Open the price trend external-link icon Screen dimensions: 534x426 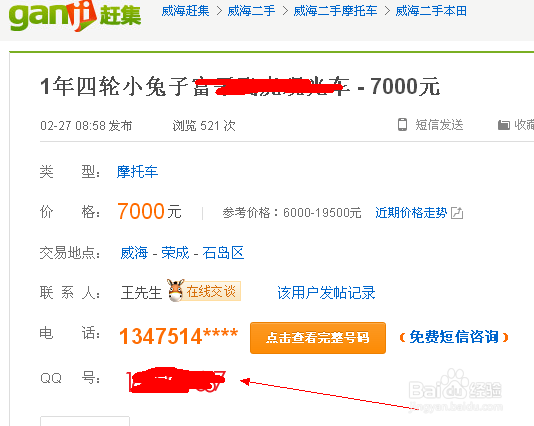457,213
